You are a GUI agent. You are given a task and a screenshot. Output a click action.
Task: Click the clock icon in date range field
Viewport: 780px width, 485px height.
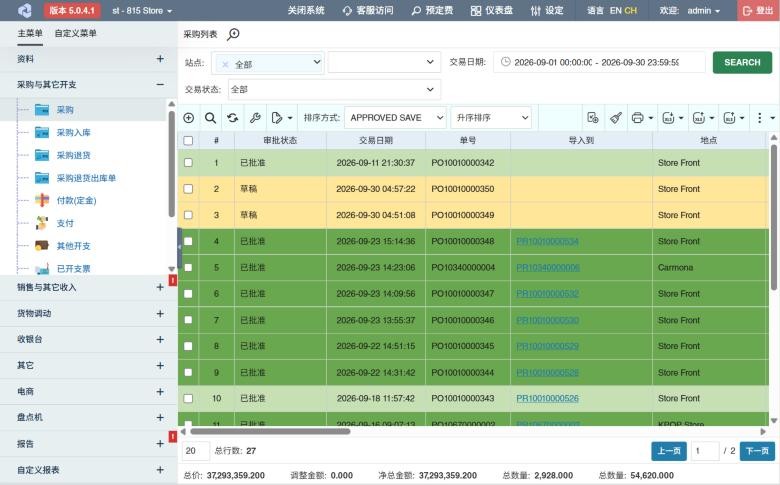[505, 62]
